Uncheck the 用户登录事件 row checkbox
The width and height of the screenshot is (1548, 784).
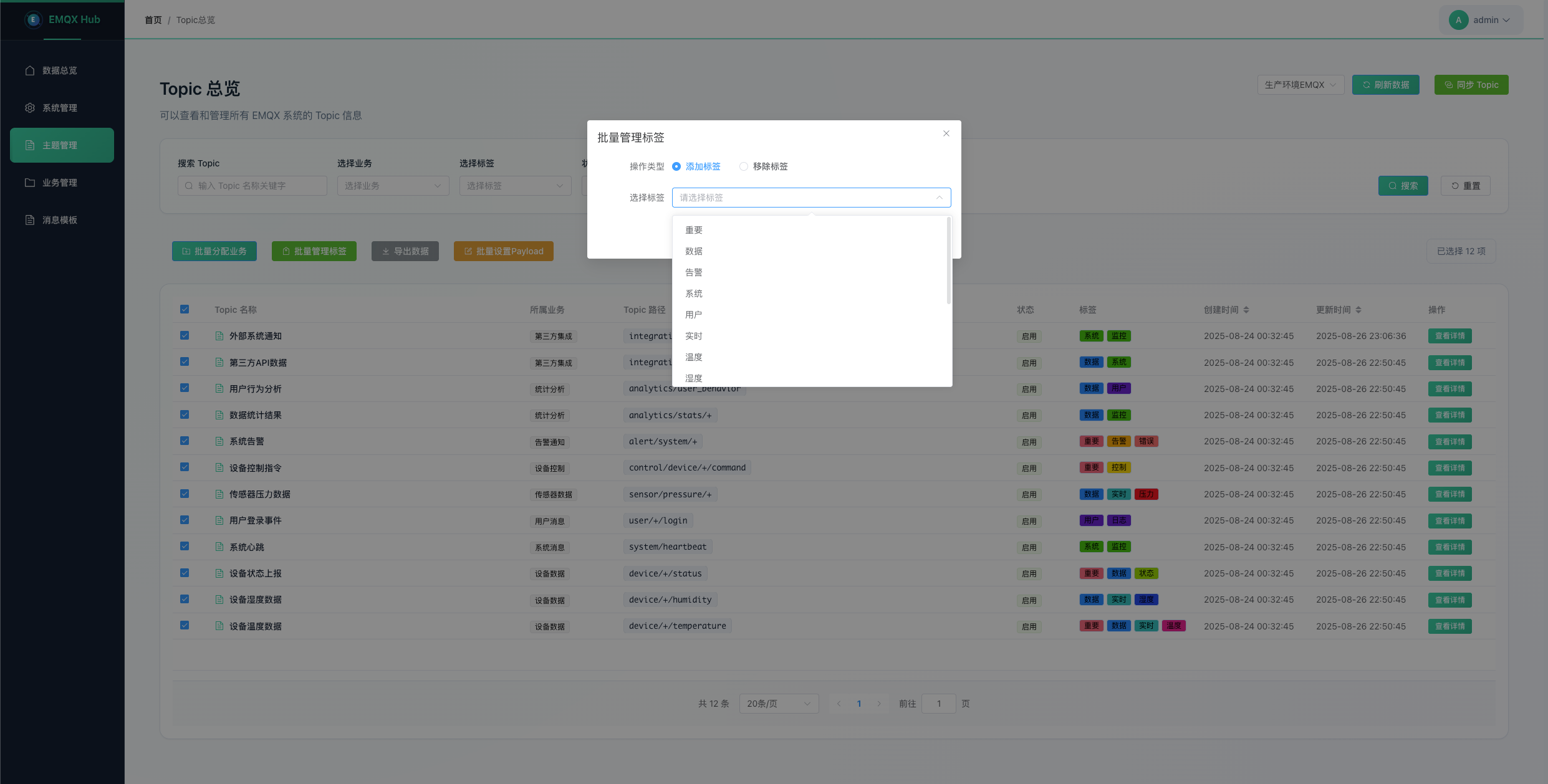point(185,520)
